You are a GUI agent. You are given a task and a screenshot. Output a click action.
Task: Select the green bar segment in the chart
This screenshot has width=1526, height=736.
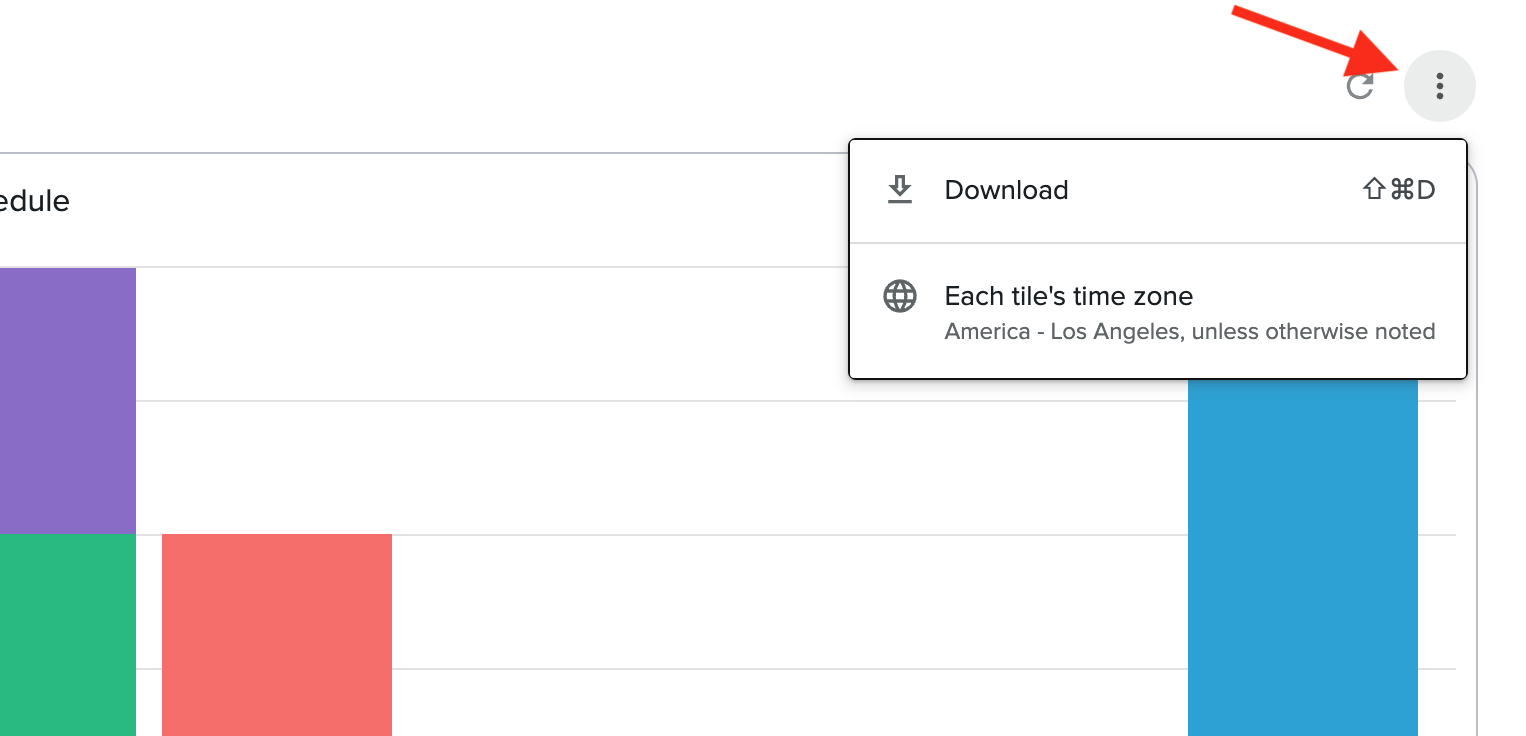pyautogui.click(x=68, y=635)
